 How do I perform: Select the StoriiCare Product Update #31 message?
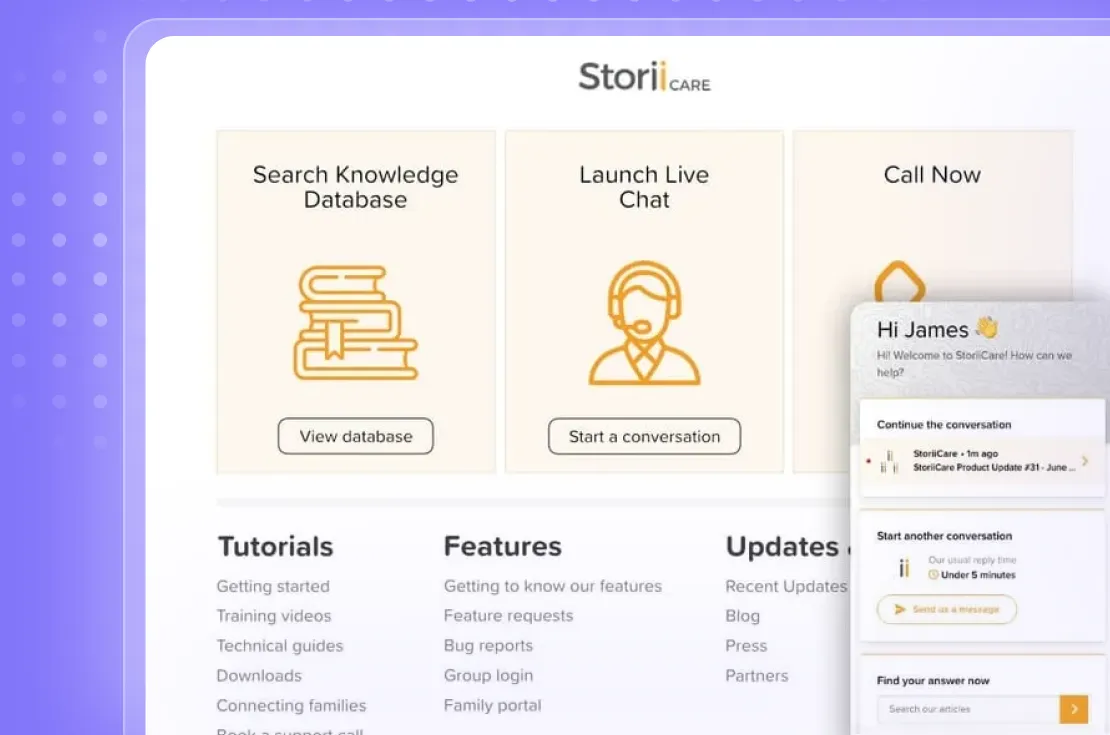pyautogui.click(x=981, y=461)
